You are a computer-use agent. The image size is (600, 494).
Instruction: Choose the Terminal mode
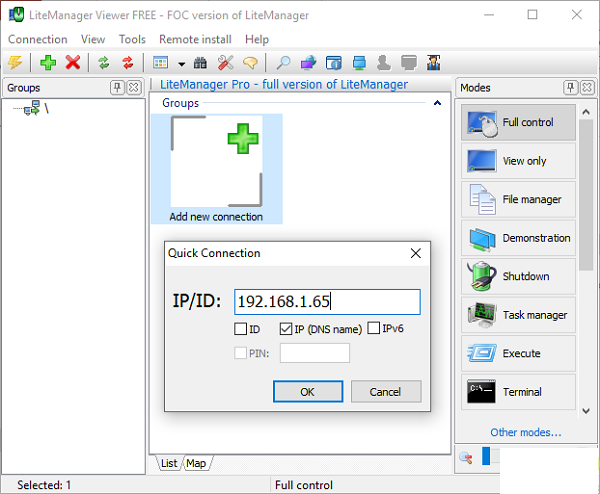(x=518, y=392)
